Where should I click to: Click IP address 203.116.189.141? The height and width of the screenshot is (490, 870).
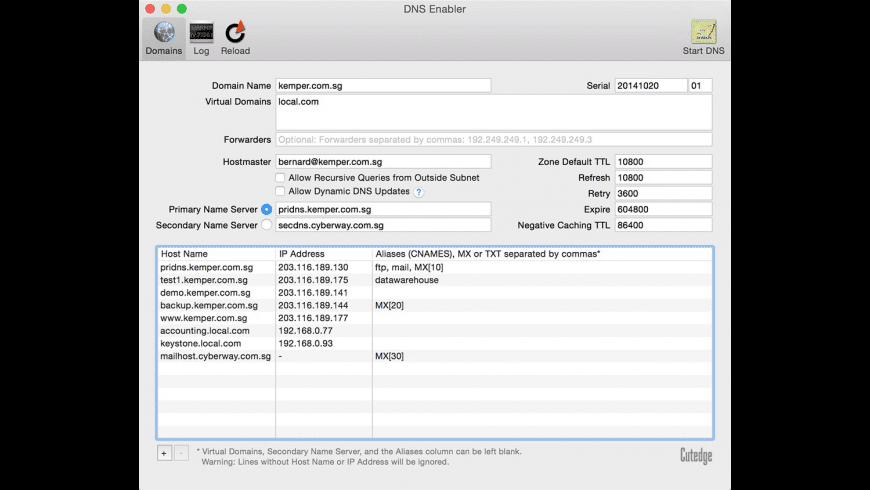[313, 292]
